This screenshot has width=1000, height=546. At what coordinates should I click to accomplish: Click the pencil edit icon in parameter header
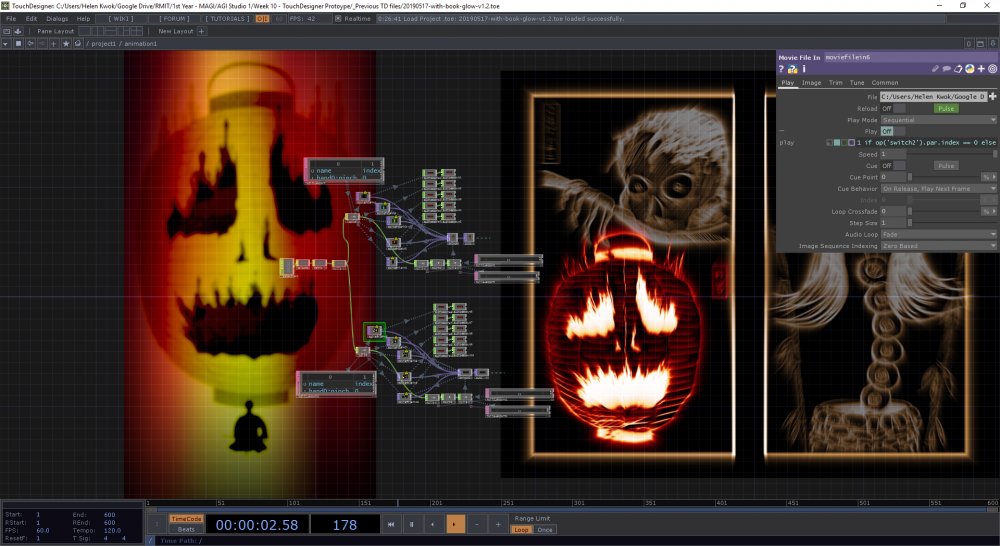pos(935,69)
